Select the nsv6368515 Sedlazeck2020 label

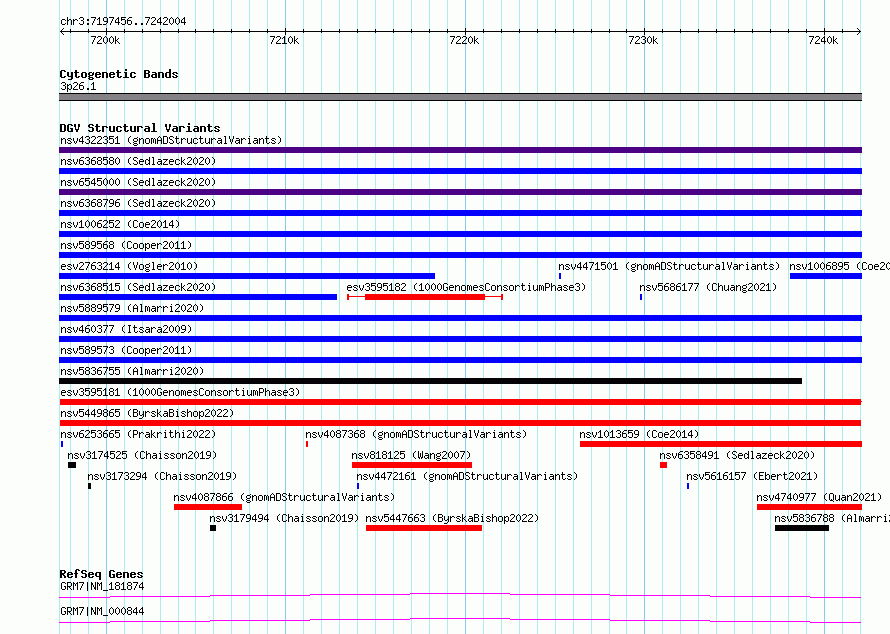point(138,287)
